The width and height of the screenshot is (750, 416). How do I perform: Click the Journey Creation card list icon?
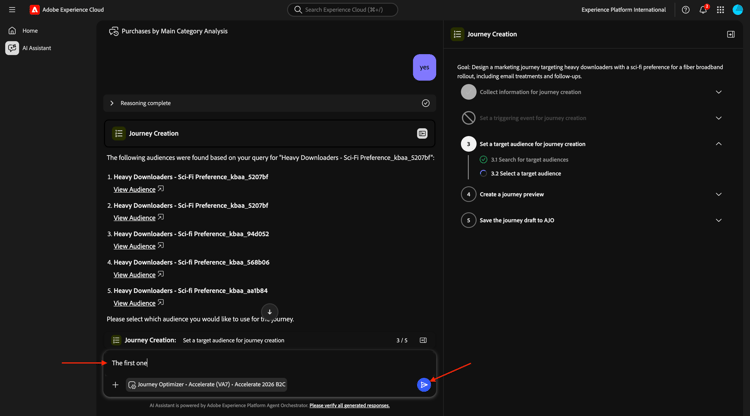click(119, 133)
